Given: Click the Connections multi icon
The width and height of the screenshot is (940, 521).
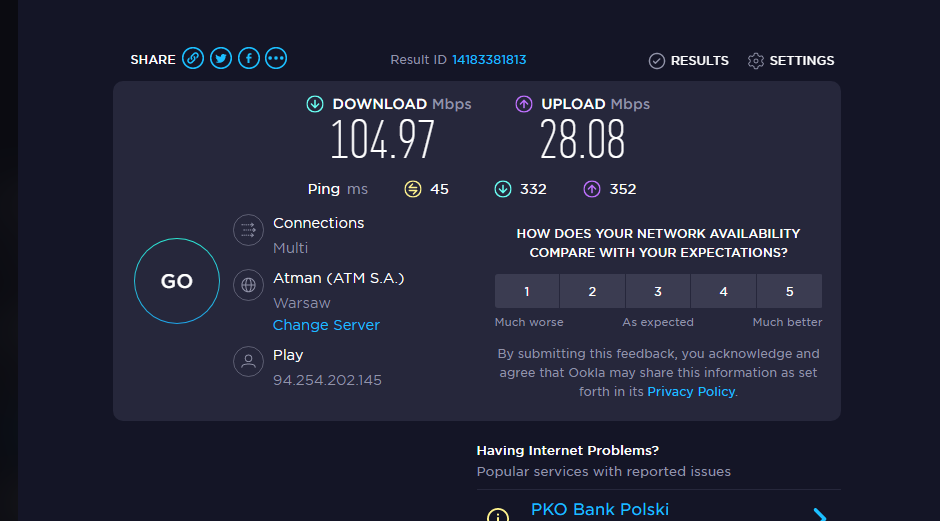Looking at the screenshot, I should click(x=248, y=230).
